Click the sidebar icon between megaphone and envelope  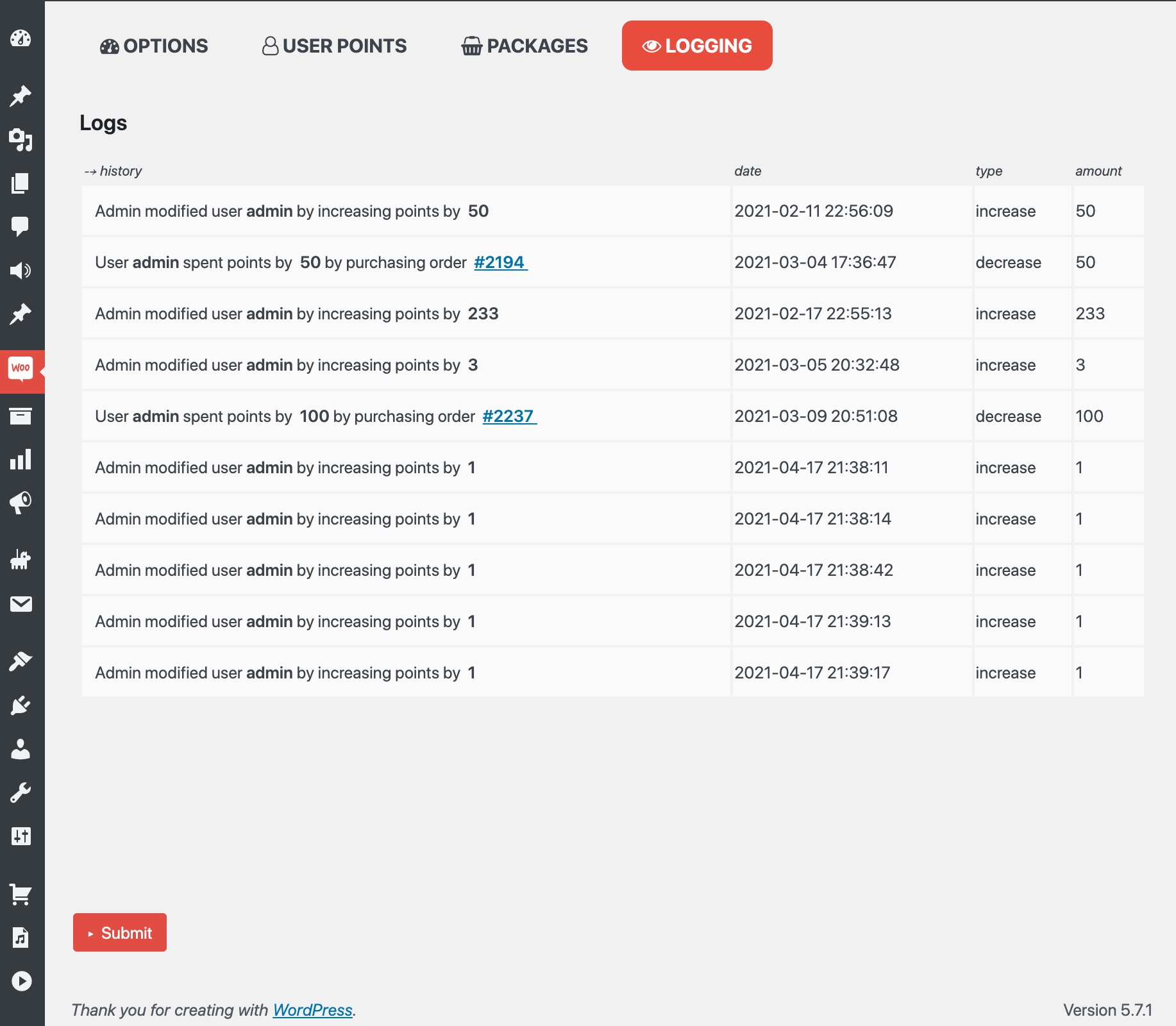(21, 560)
